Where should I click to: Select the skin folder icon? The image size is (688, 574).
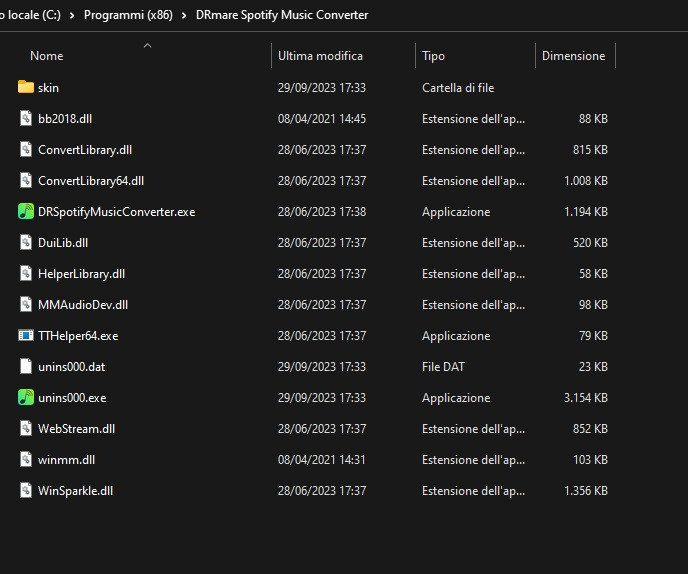pos(26,87)
